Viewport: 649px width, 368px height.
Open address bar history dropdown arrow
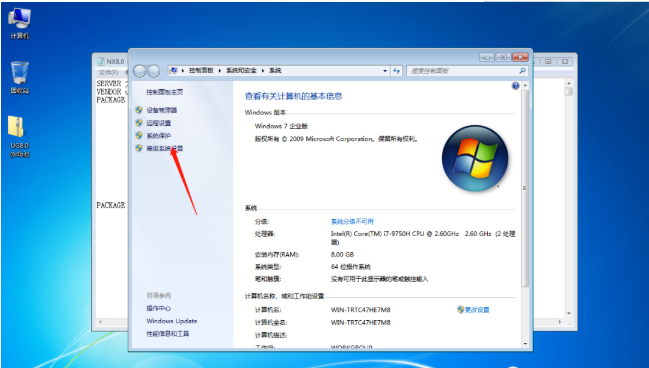(x=385, y=71)
